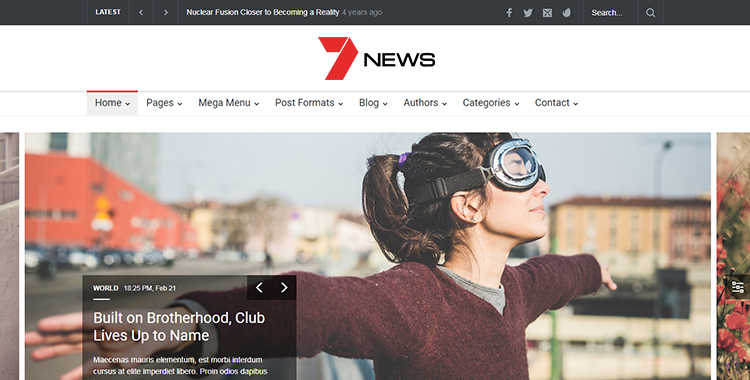
Task: Click the LATEST ticker label
Action: [x=108, y=12]
